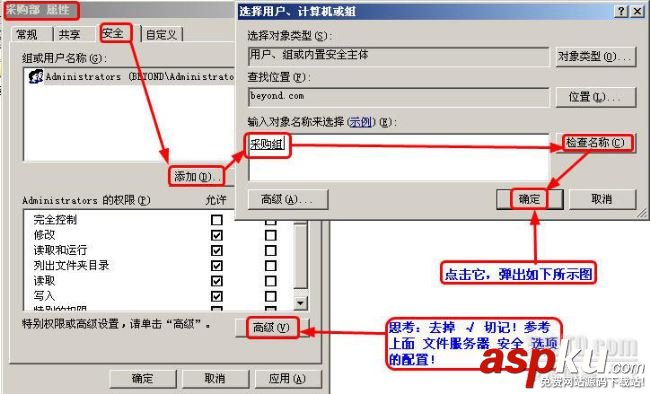The height and width of the screenshot is (394, 650).
Task: Select the Administrators group entry icon
Action: 36,77
